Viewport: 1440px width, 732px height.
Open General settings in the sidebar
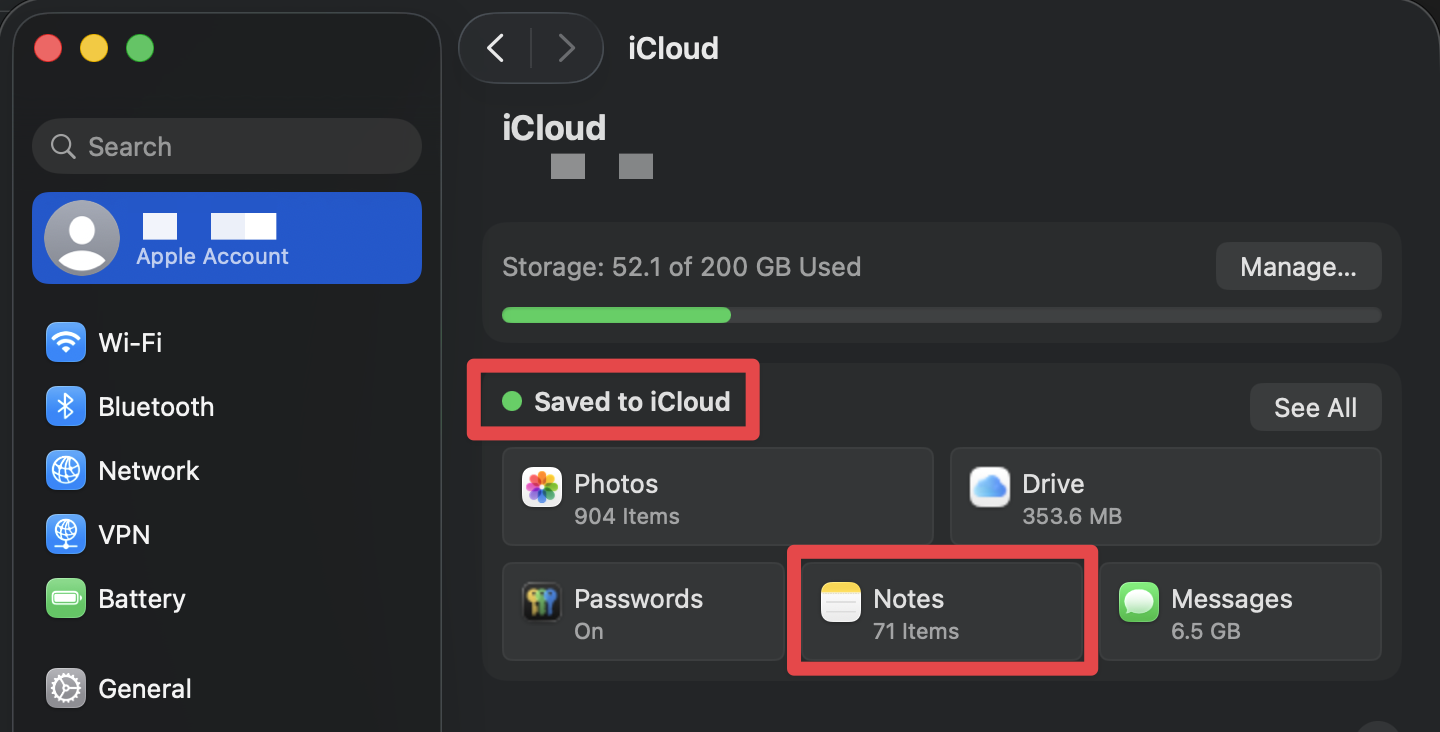coord(144,689)
